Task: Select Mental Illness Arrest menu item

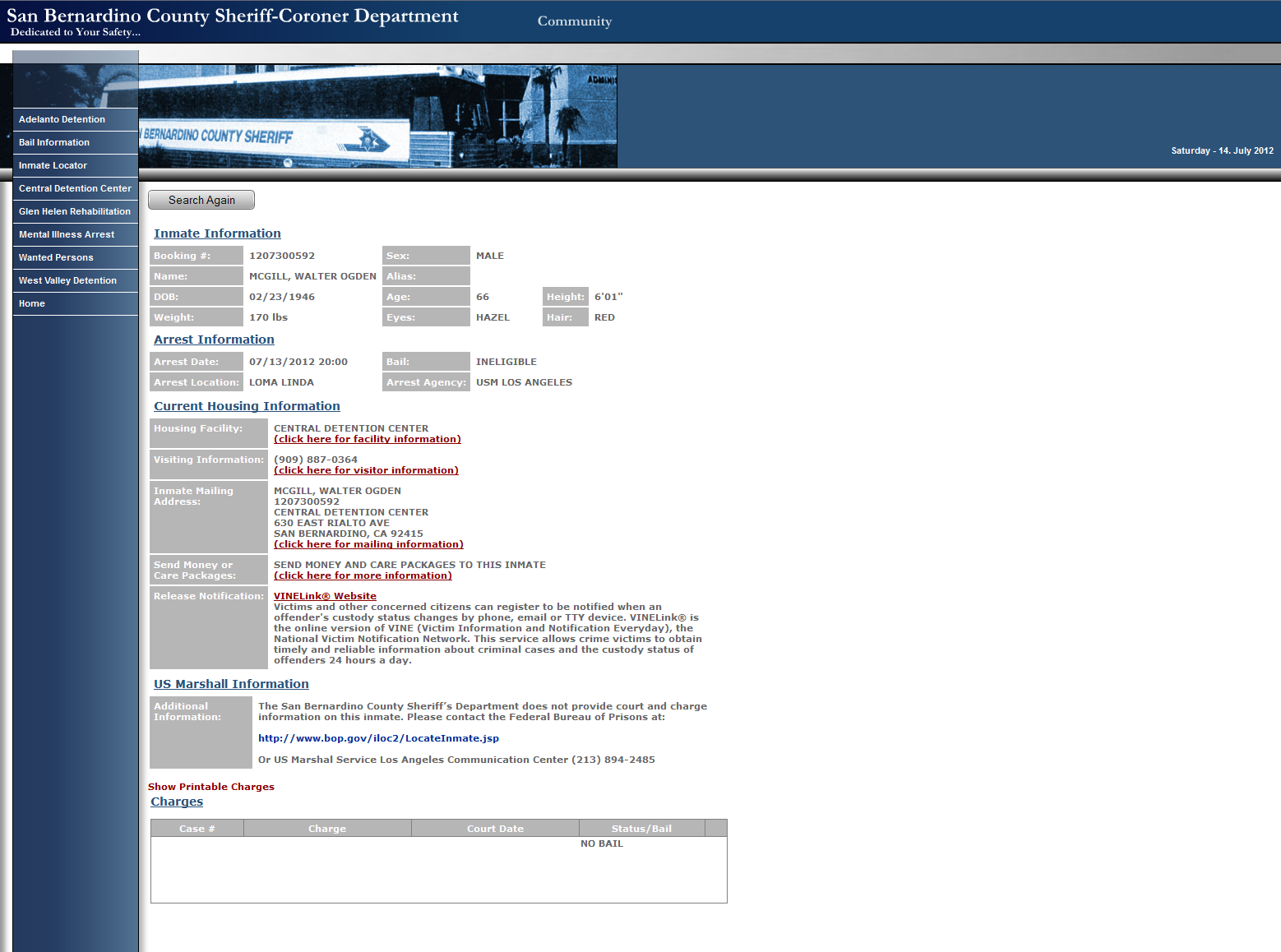Action: click(x=67, y=234)
